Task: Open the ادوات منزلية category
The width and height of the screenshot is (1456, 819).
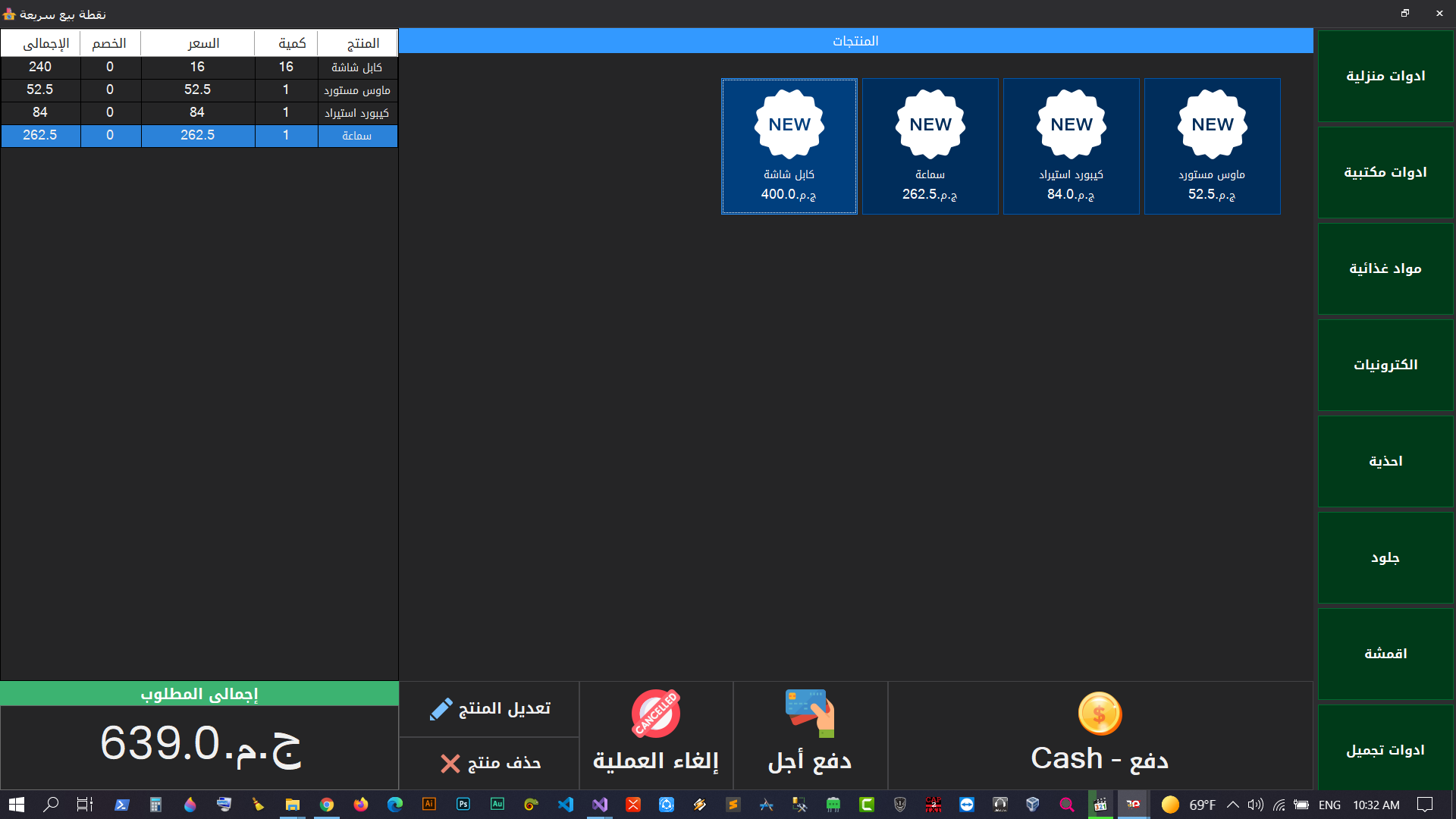Action: (x=1385, y=77)
